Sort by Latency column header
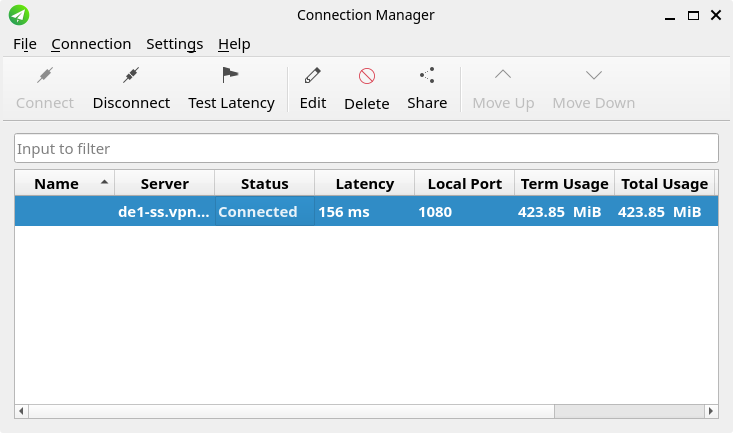 coord(364,184)
